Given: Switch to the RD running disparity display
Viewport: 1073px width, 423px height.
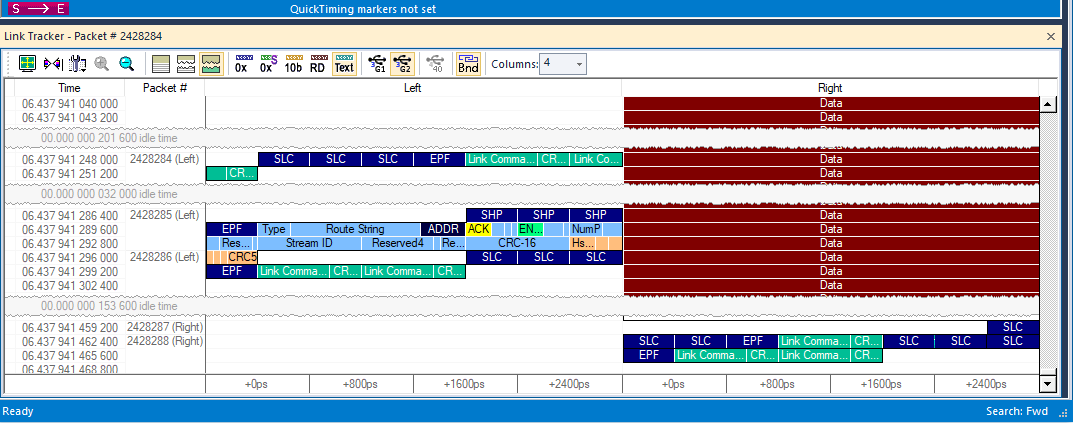Looking at the screenshot, I should pyautogui.click(x=318, y=64).
